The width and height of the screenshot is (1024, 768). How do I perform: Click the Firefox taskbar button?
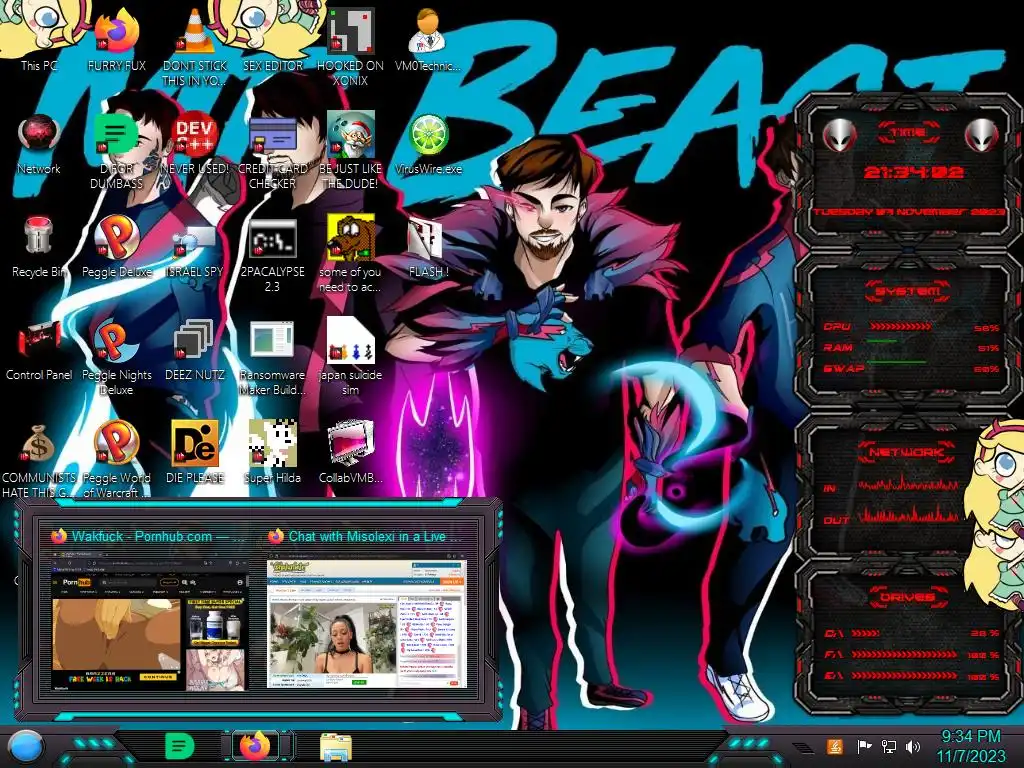tap(255, 745)
